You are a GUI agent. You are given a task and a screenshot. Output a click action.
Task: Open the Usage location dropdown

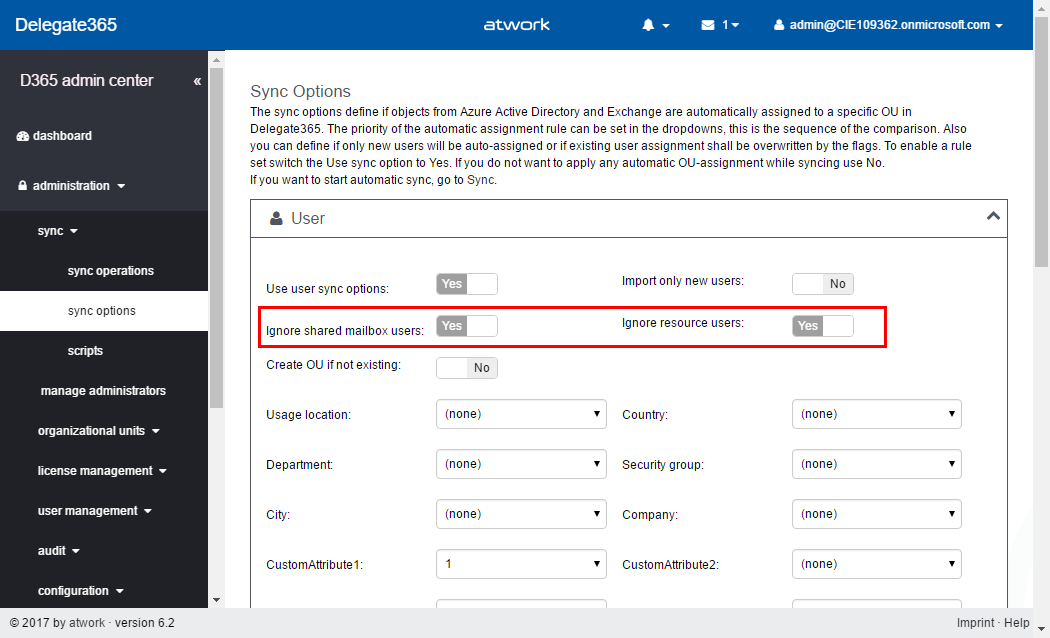(521, 414)
